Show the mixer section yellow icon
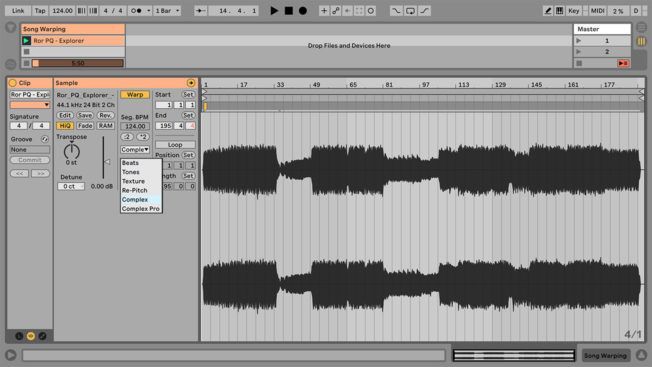The image size is (652, 367). [641, 41]
